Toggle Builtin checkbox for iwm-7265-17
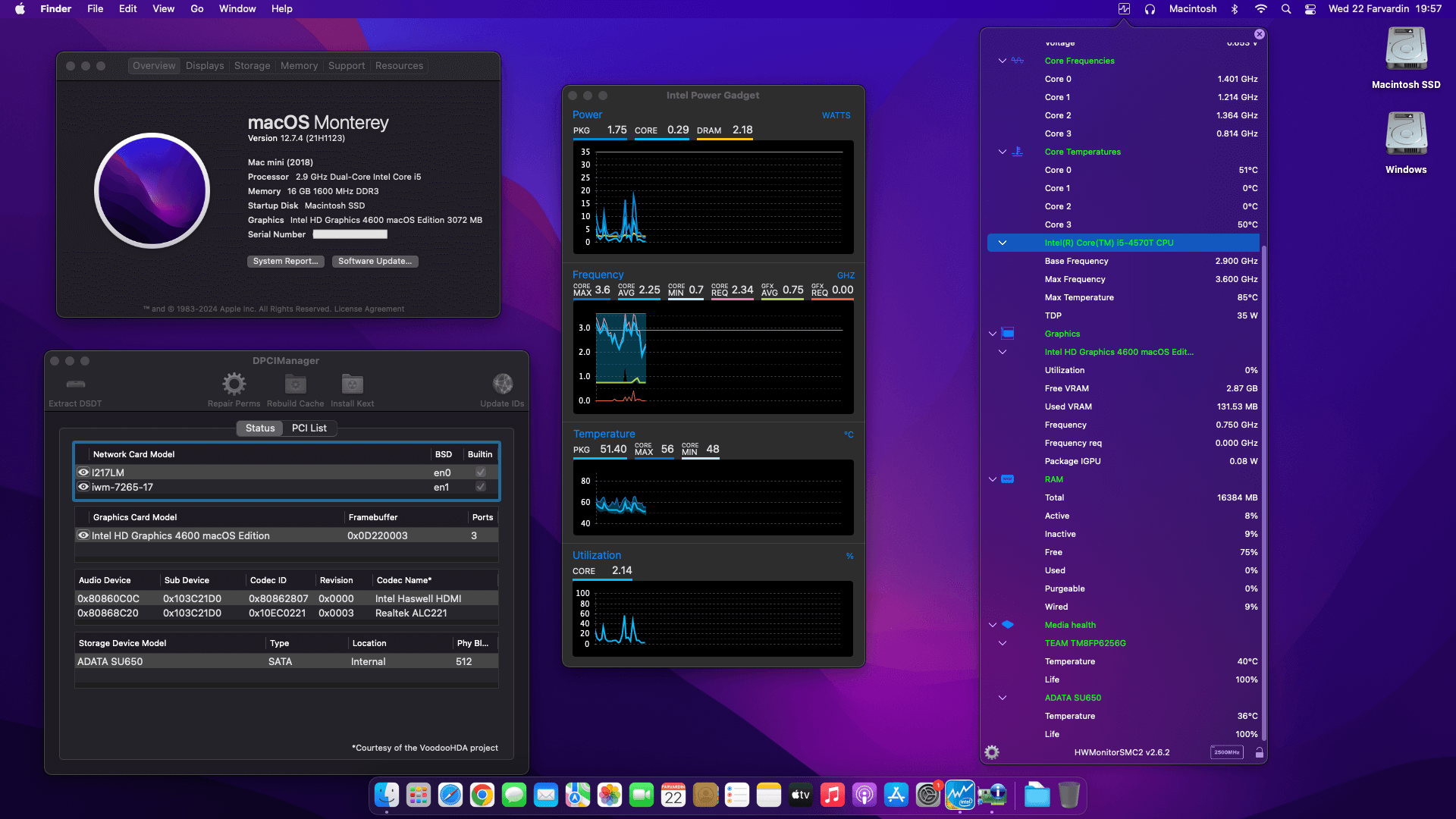 481,487
